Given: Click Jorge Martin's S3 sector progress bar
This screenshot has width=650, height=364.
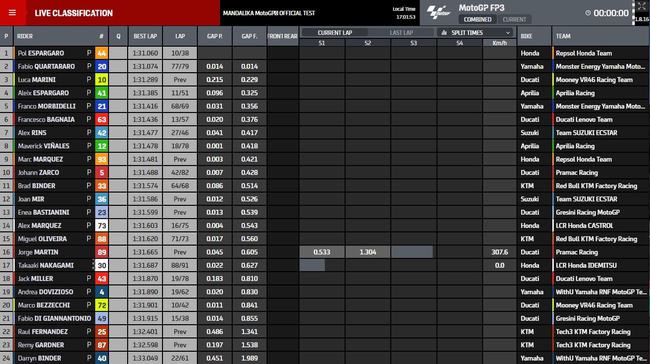Looking at the screenshot, I should (412, 252).
